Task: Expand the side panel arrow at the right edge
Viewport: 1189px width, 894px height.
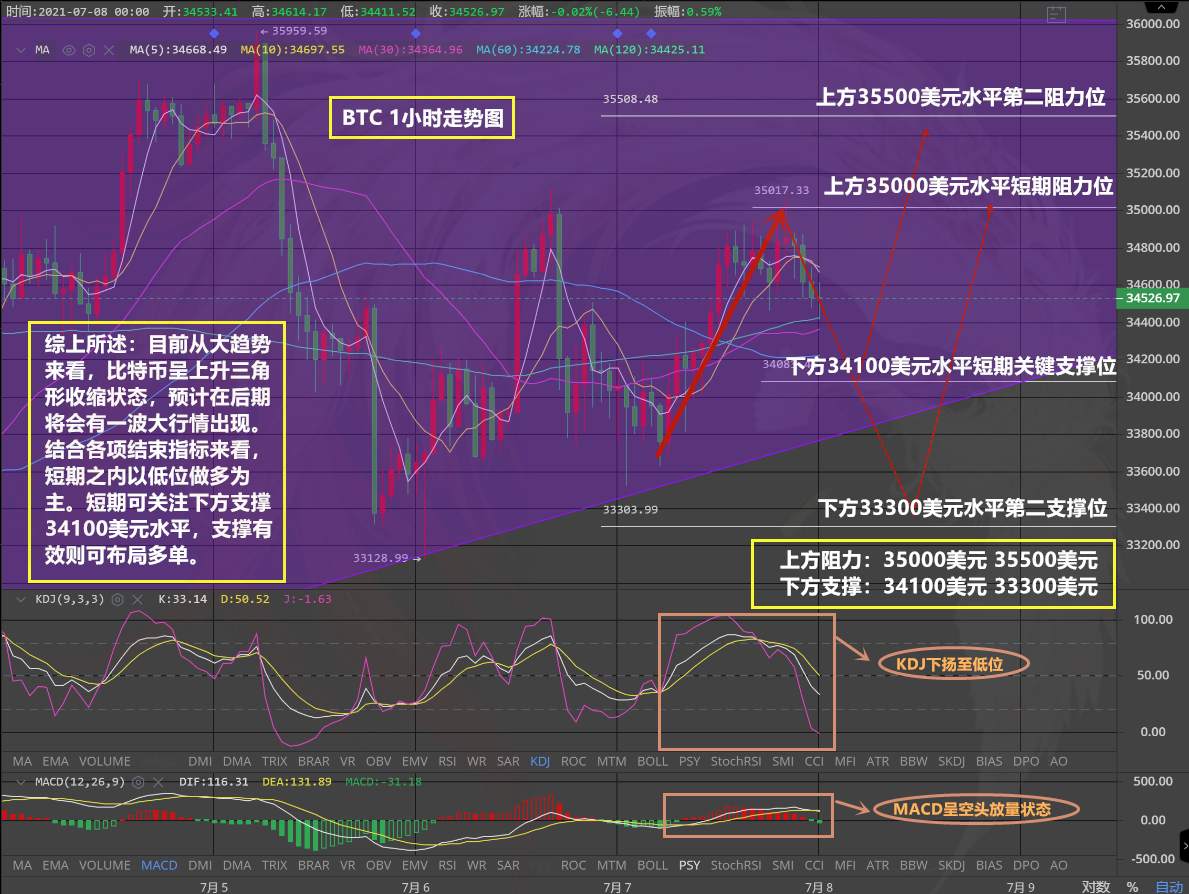Action: click(x=1184, y=845)
